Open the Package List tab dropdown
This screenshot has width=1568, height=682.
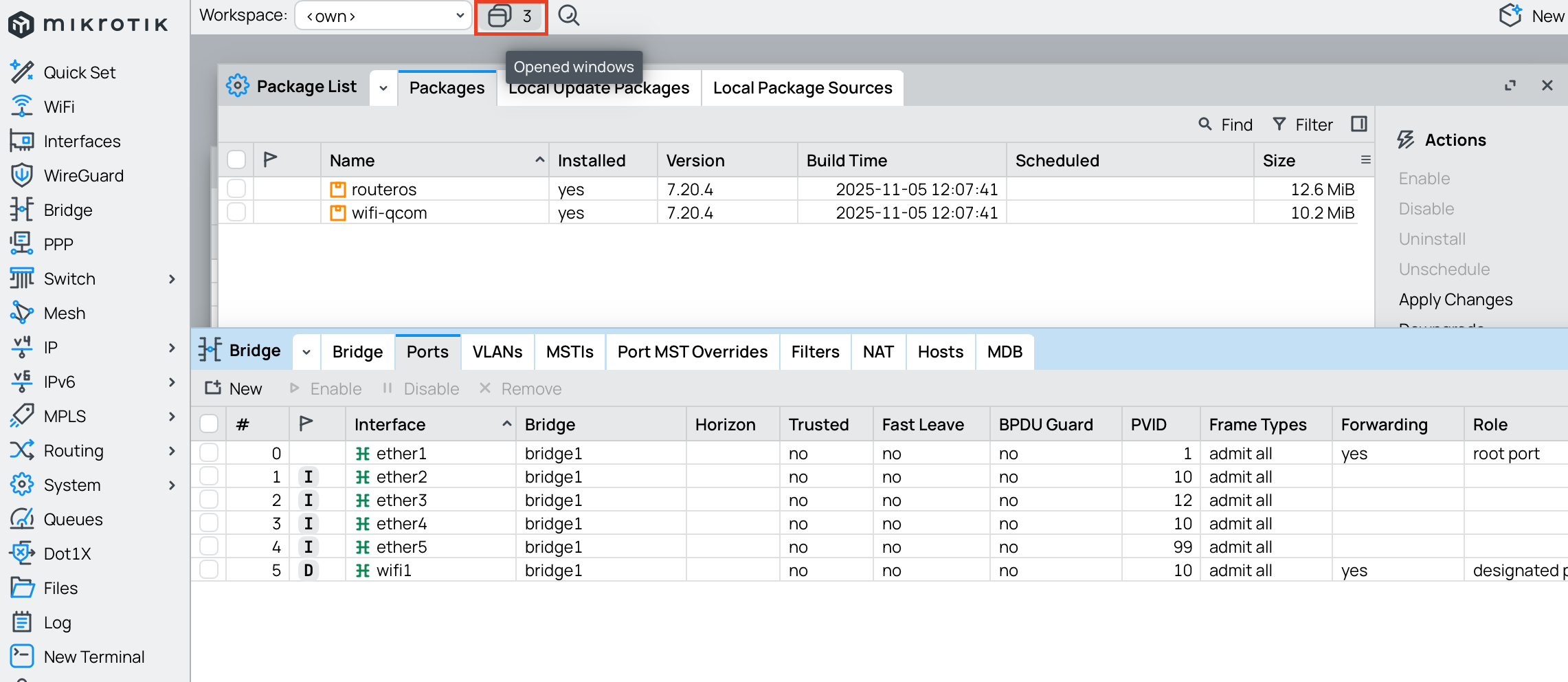383,87
